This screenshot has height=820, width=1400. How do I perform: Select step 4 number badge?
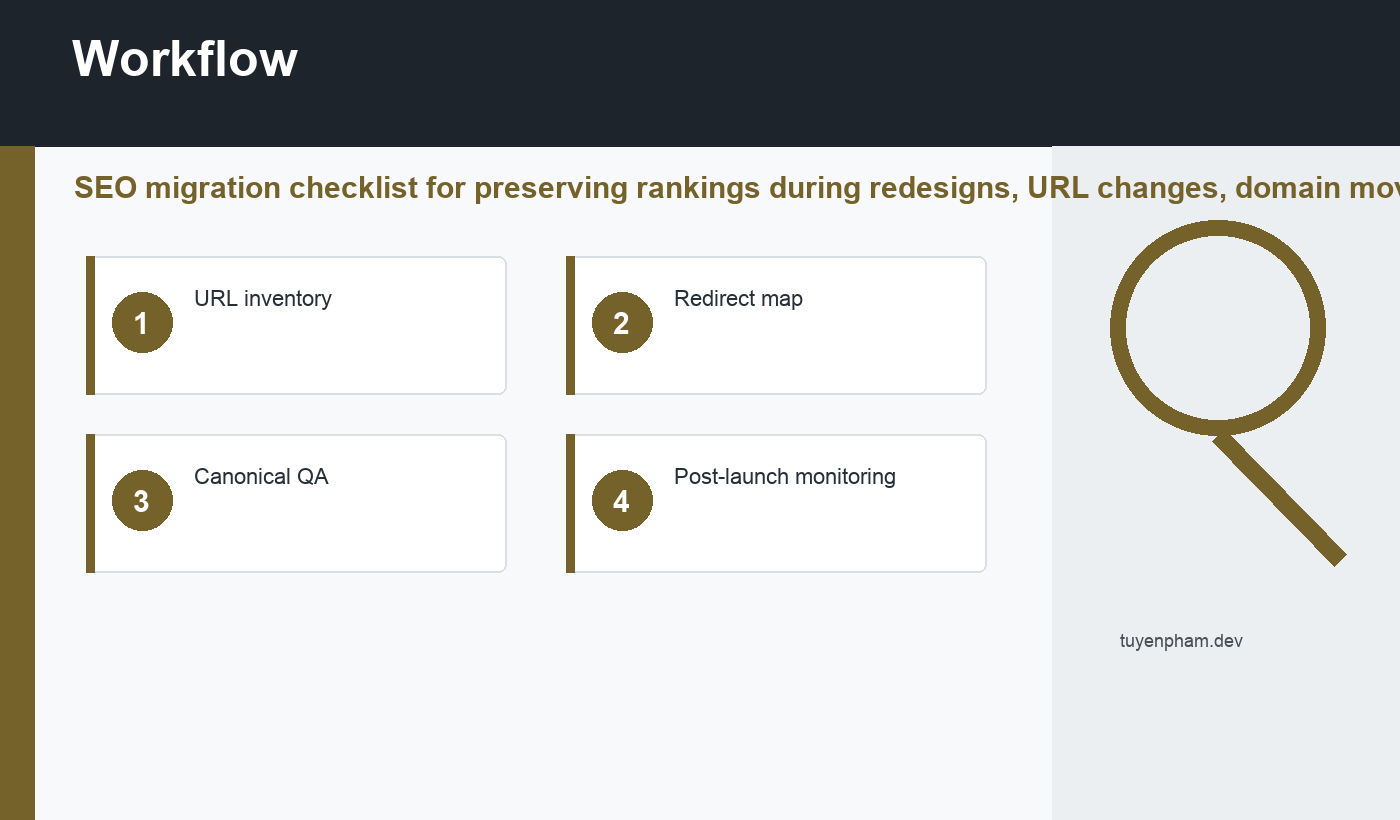622,501
